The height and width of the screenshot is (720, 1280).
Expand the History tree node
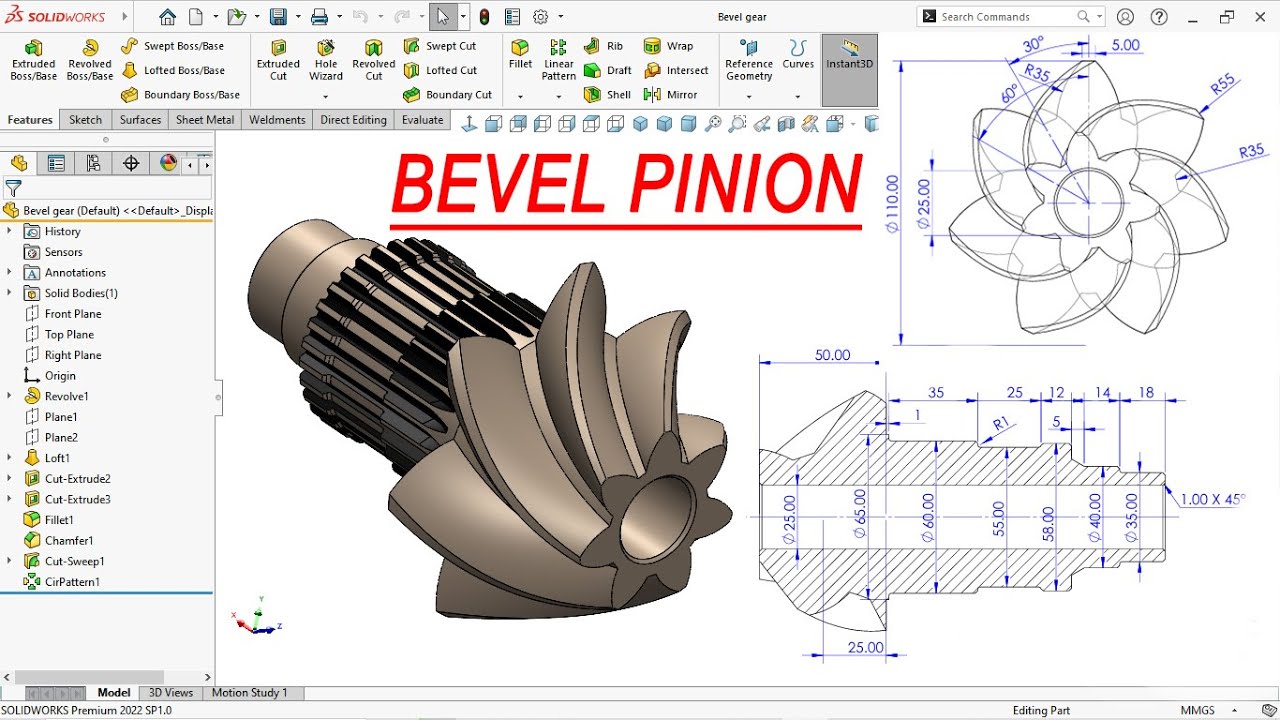[9, 231]
